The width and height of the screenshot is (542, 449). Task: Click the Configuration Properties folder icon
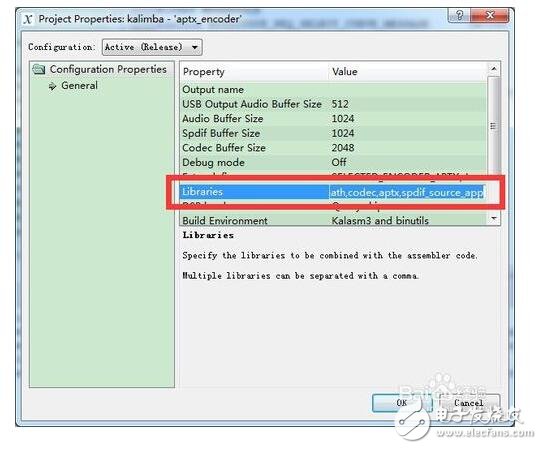tap(39, 69)
